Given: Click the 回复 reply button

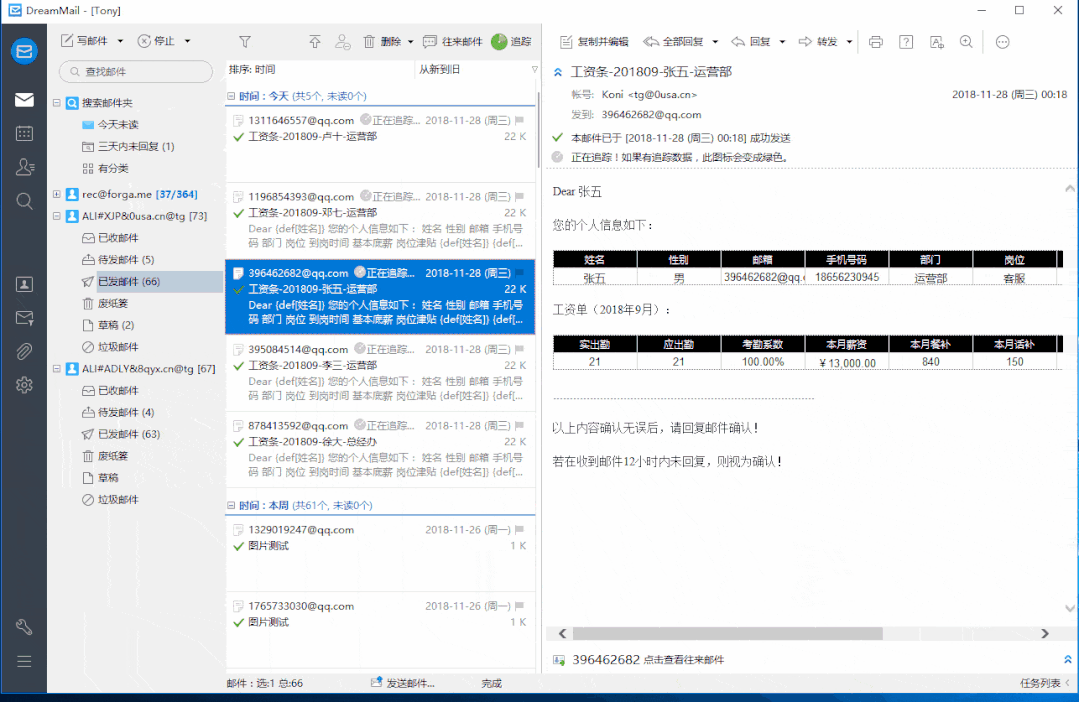Looking at the screenshot, I should (x=751, y=42).
